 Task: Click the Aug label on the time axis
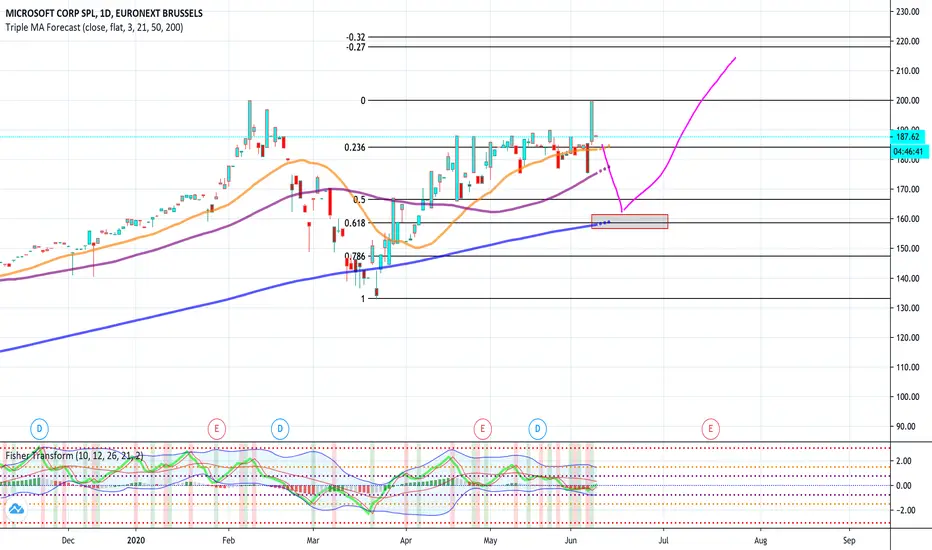[x=760, y=540]
